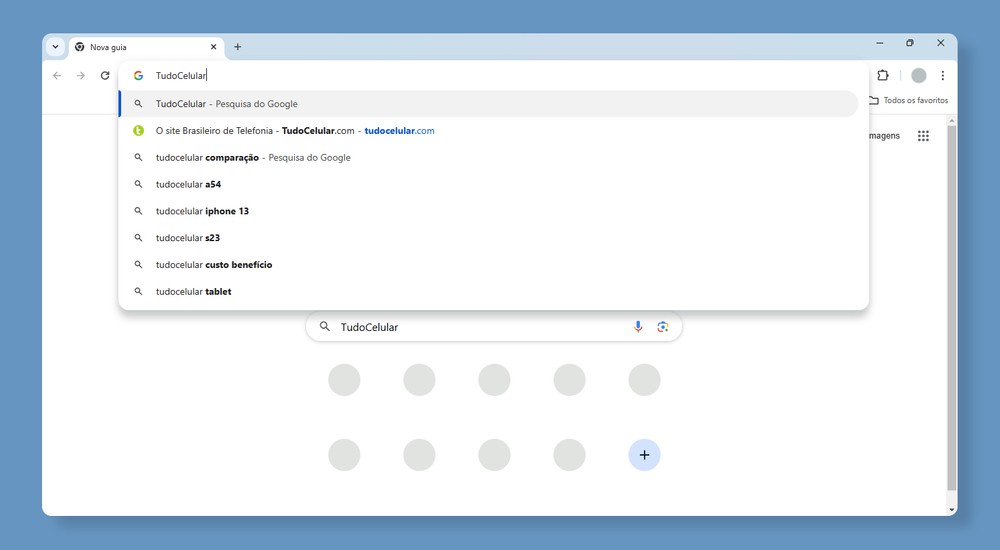Screen dimensions: 1000x550
Task: Open the Extensions puzzle icon
Action: coord(883,76)
